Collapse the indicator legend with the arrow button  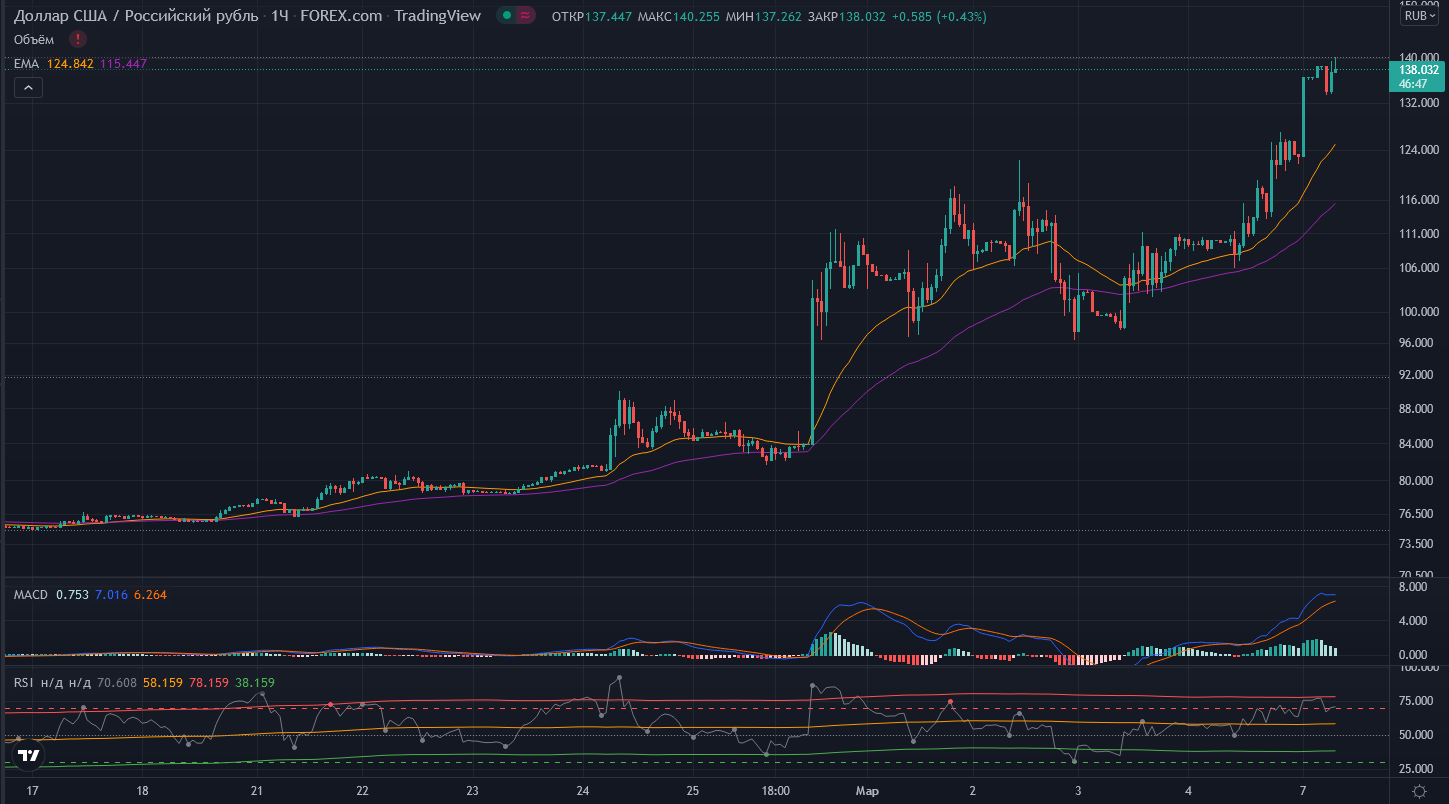pyautogui.click(x=28, y=88)
